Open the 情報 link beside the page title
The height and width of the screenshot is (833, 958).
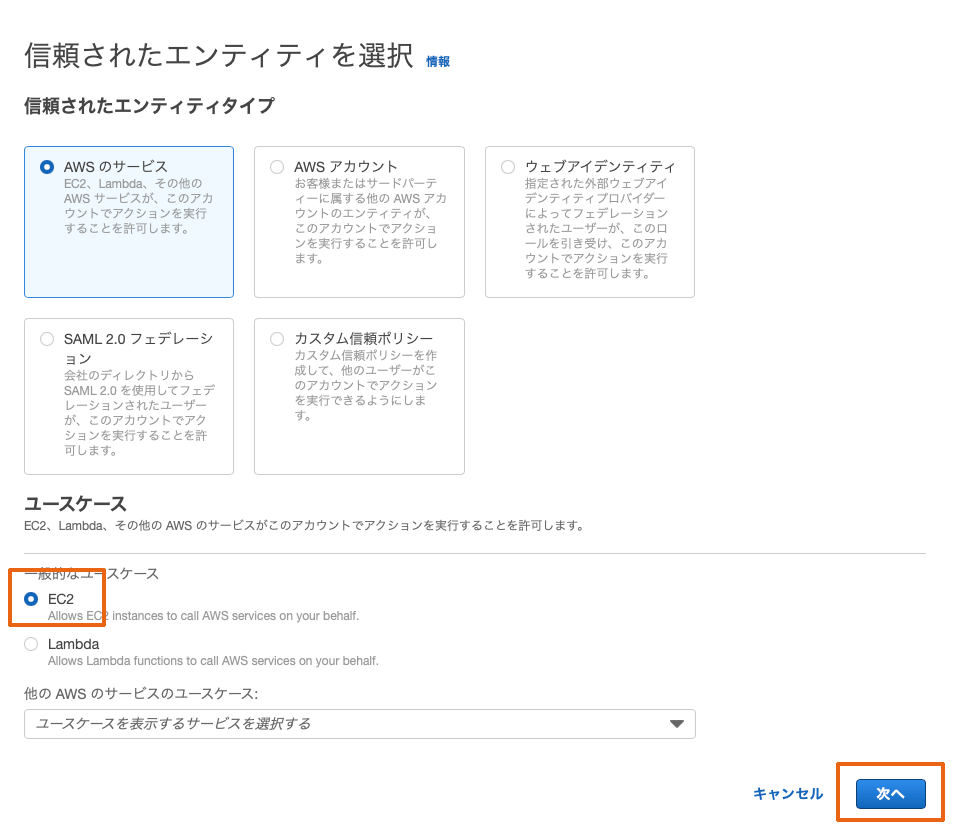tap(438, 61)
